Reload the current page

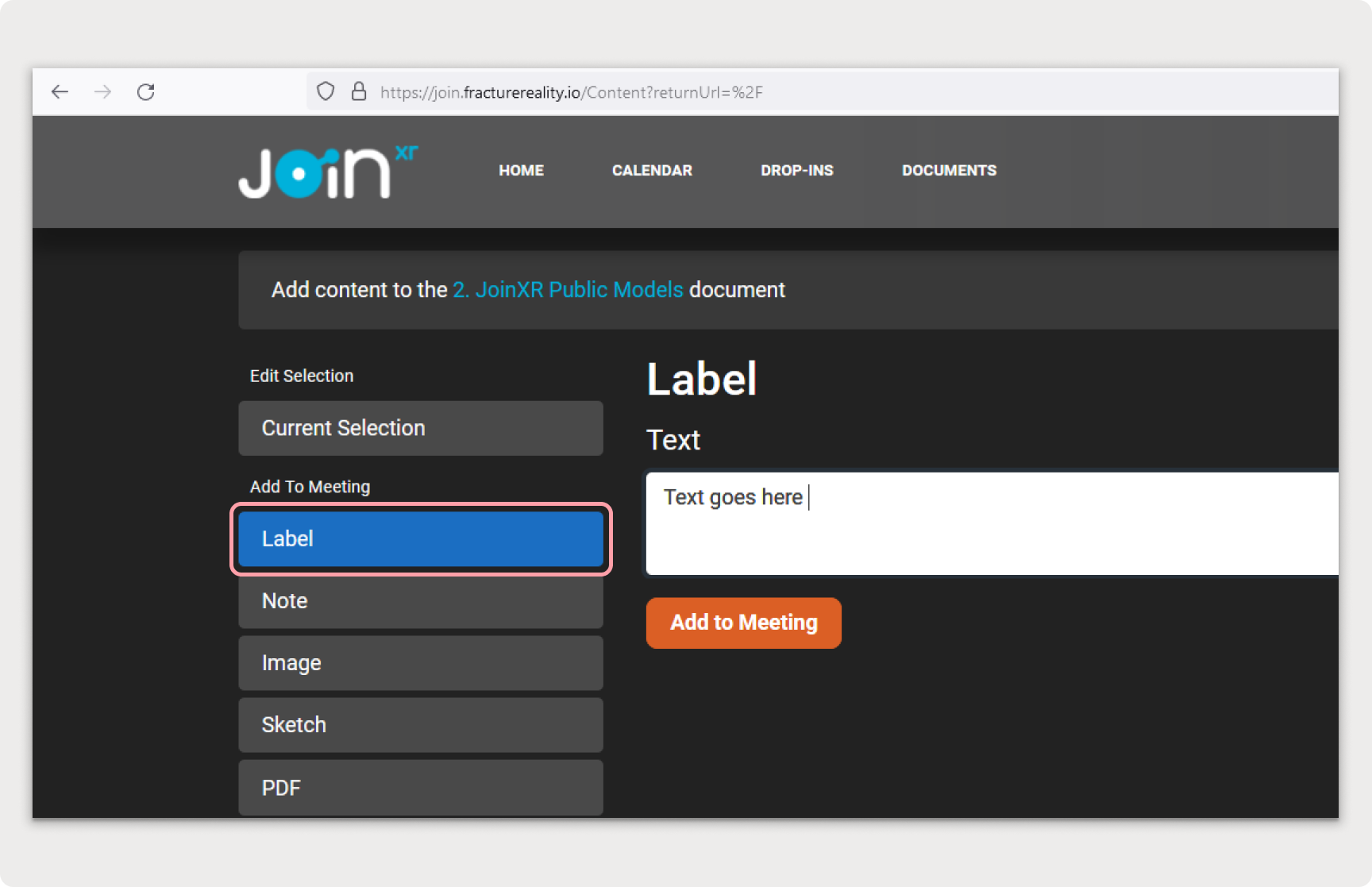[x=146, y=92]
